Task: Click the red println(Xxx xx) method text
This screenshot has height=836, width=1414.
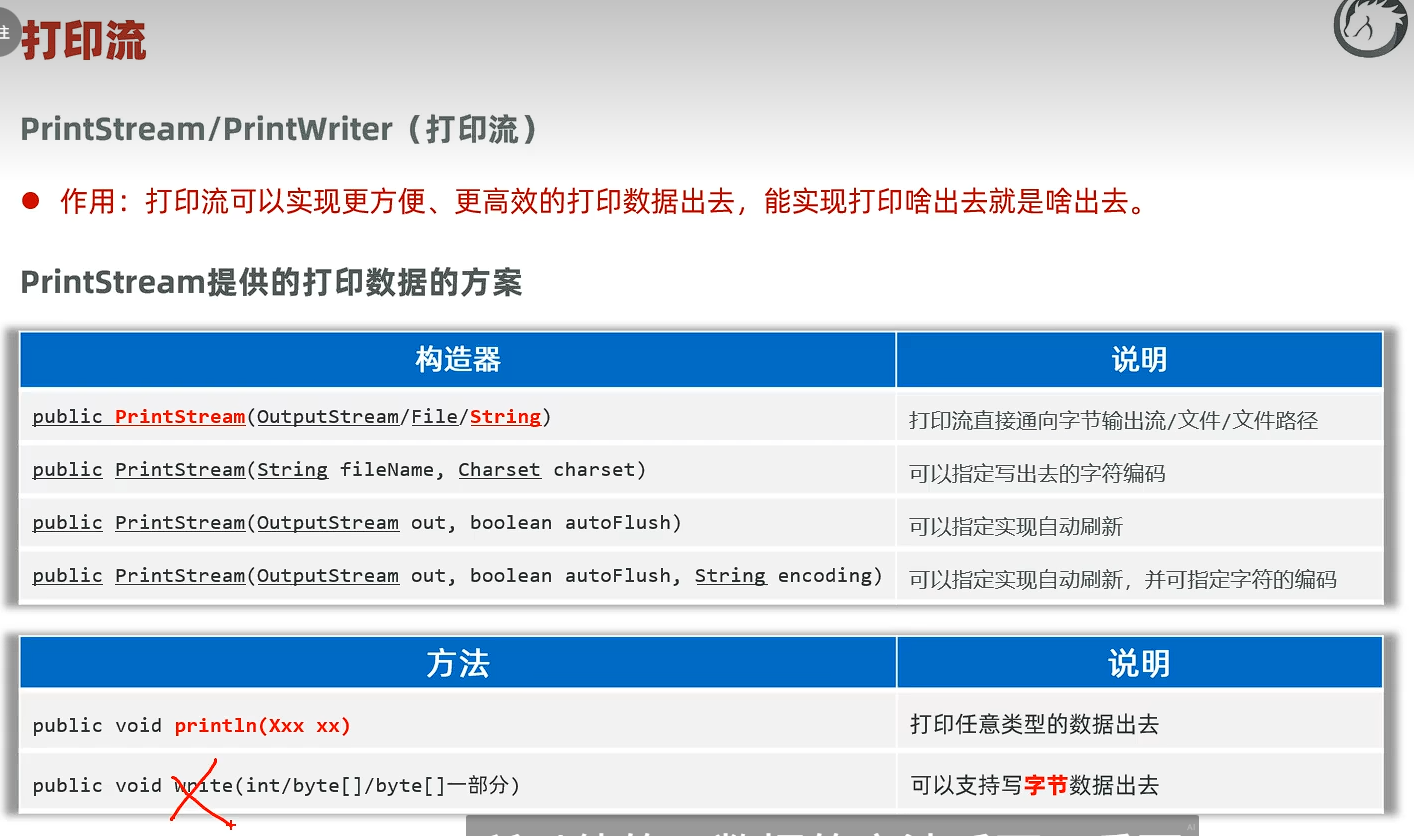Action: 263,726
